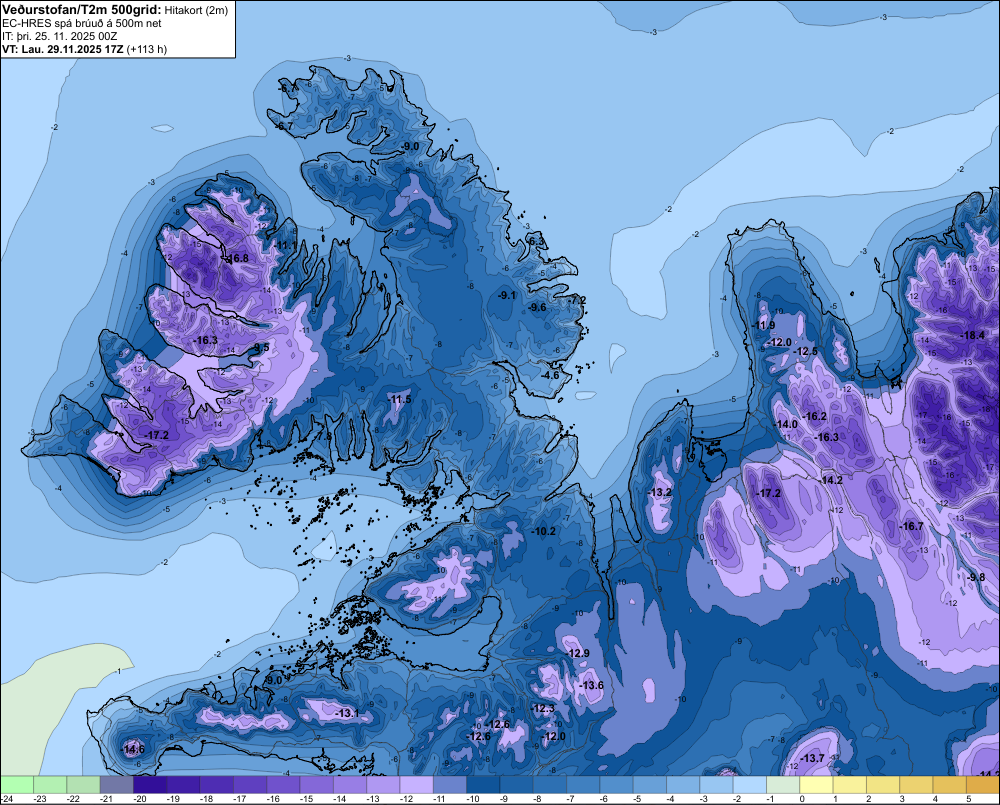Click the legend swatch between -2 and -1
1000x805 pixels.
[750, 785]
